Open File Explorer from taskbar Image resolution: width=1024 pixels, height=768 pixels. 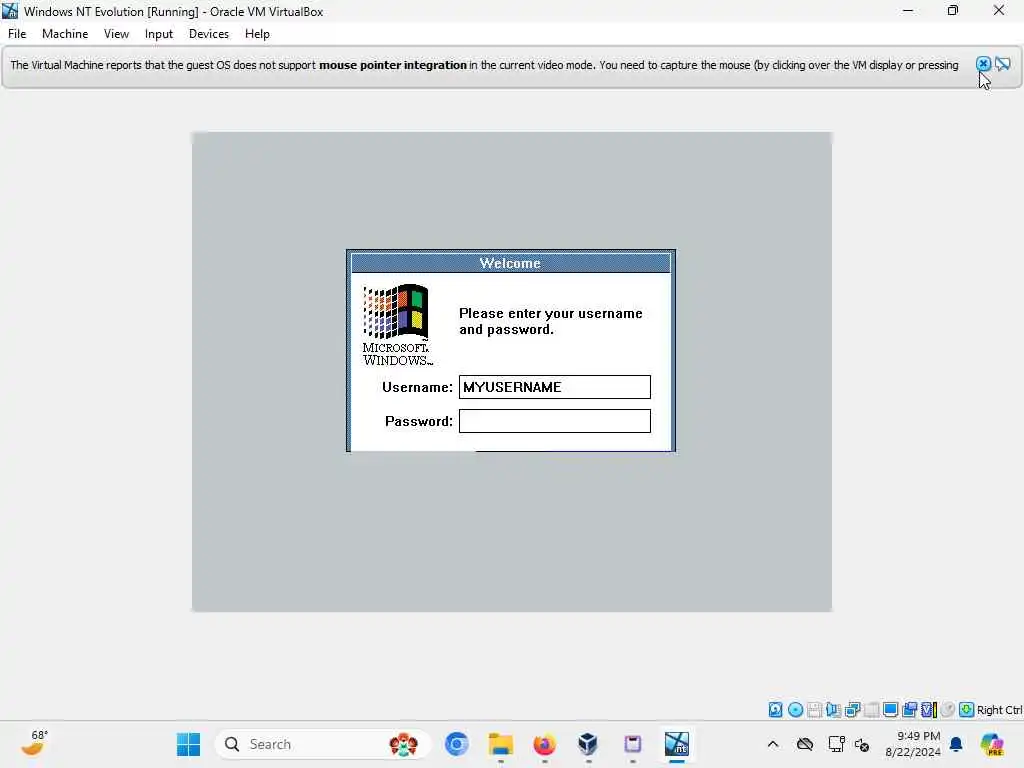point(501,744)
